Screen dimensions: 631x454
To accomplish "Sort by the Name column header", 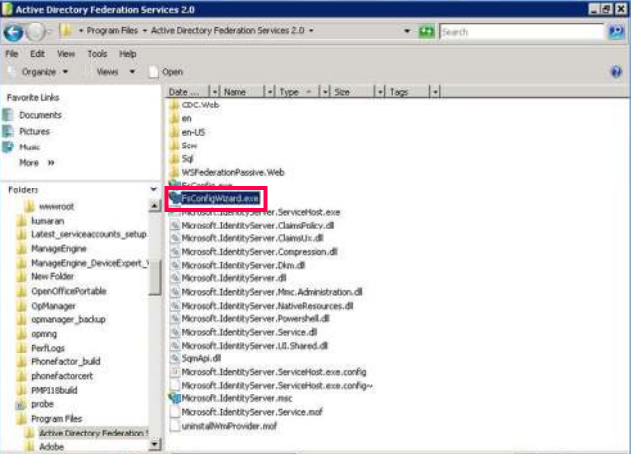I will (x=243, y=92).
